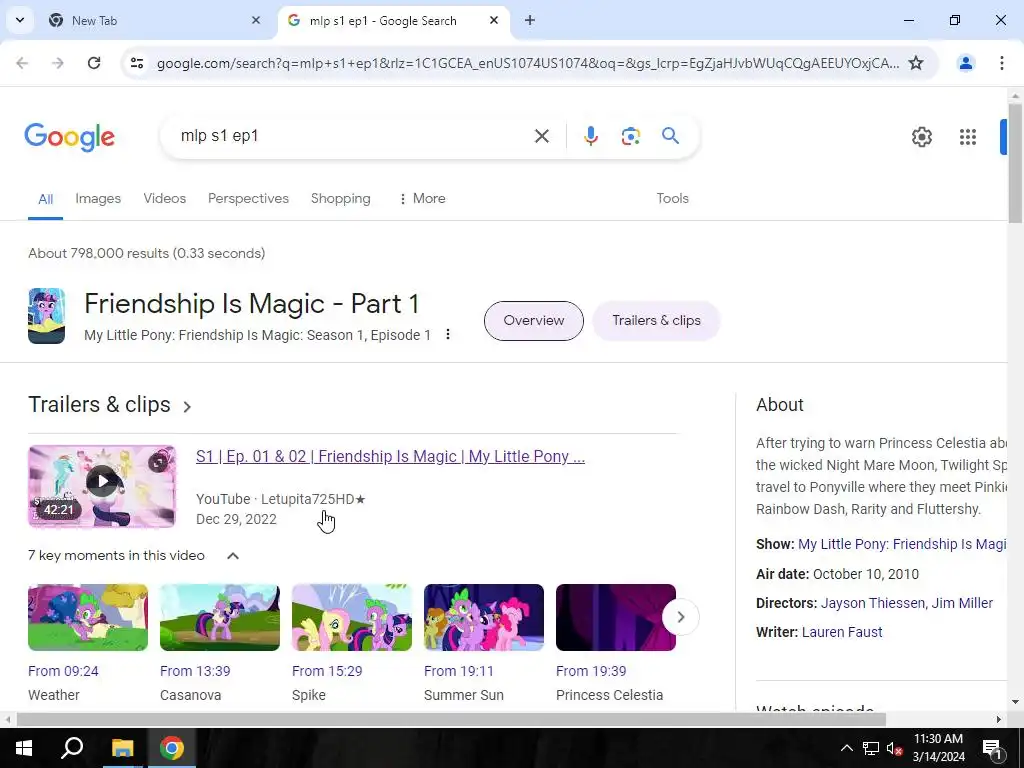Switch to the Videos tab

[165, 198]
